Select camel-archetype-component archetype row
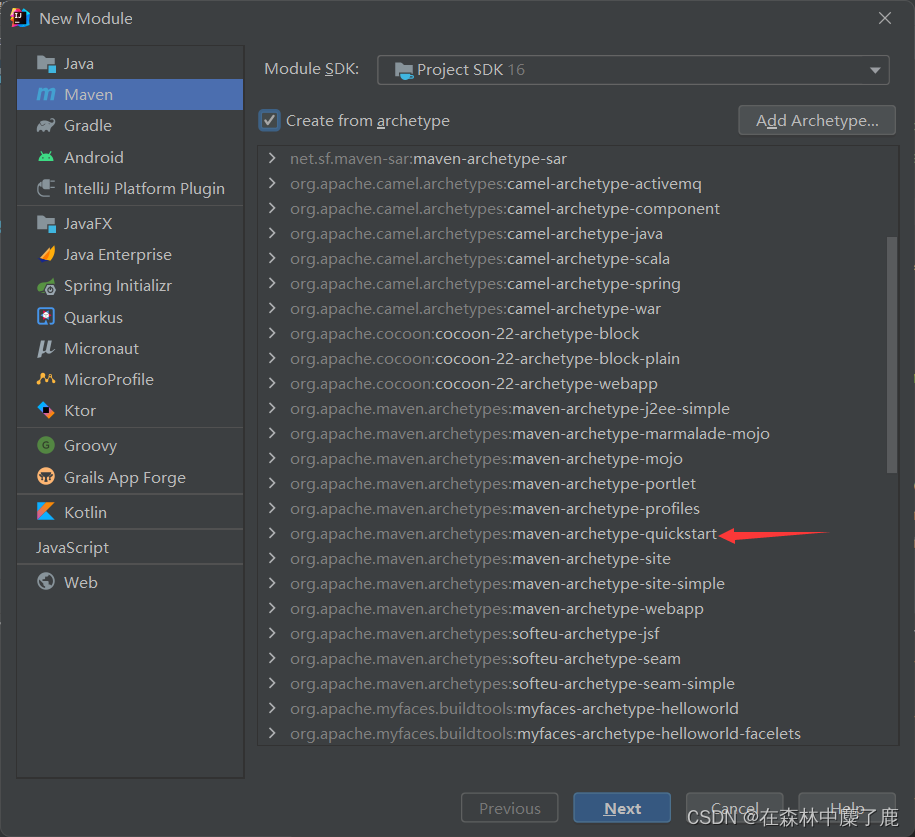 [578, 208]
